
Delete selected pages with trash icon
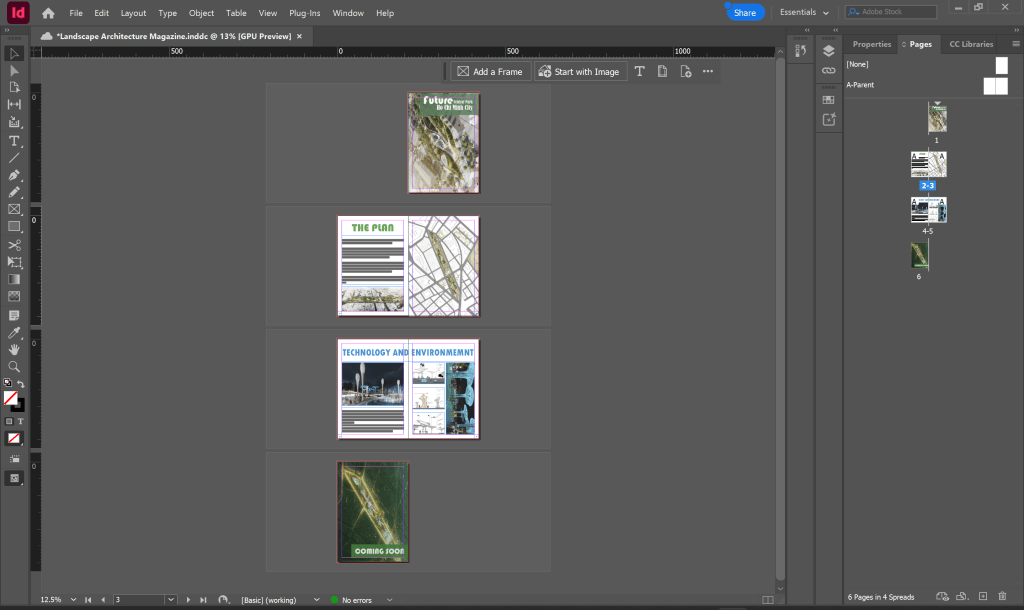(1002, 596)
